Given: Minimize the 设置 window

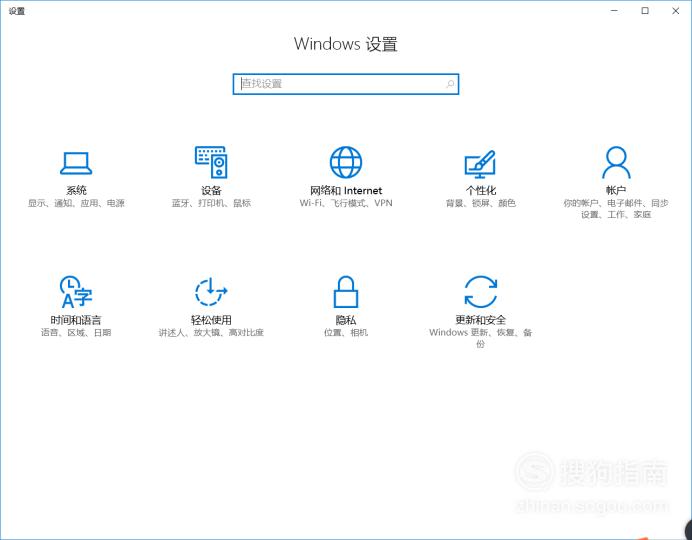Looking at the screenshot, I should 614,11.
